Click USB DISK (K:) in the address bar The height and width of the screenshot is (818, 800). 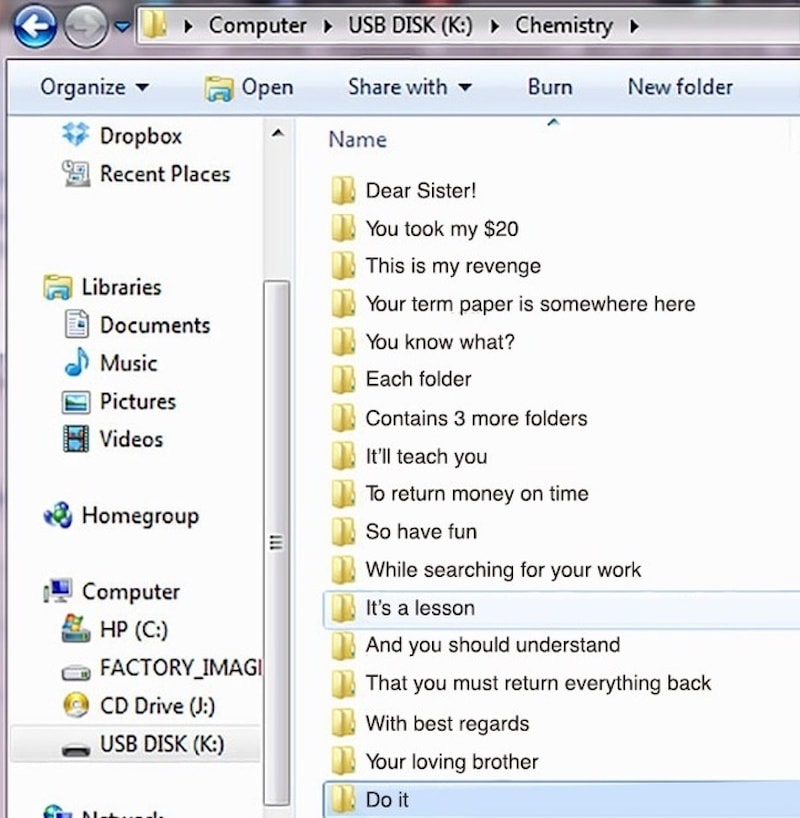pyautogui.click(x=409, y=26)
